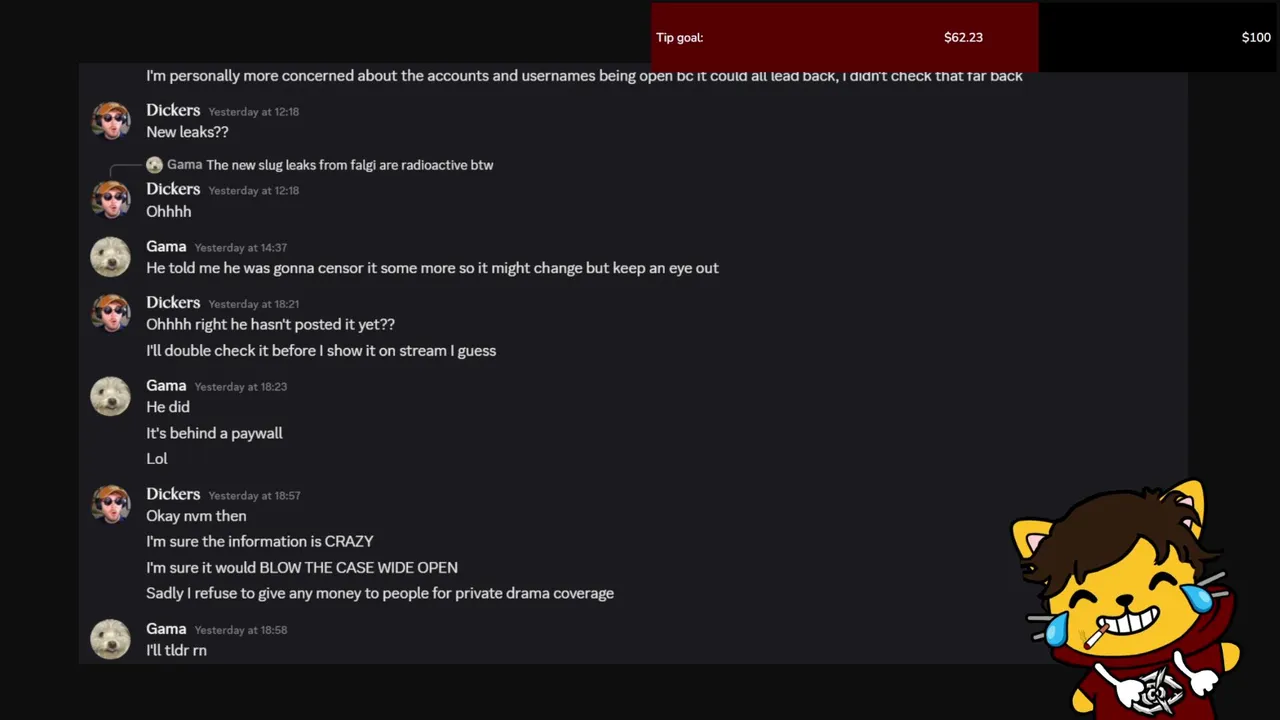1280x720 pixels.
Task: Click the Gama username on the 14:37 message
Action: (x=166, y=246)
